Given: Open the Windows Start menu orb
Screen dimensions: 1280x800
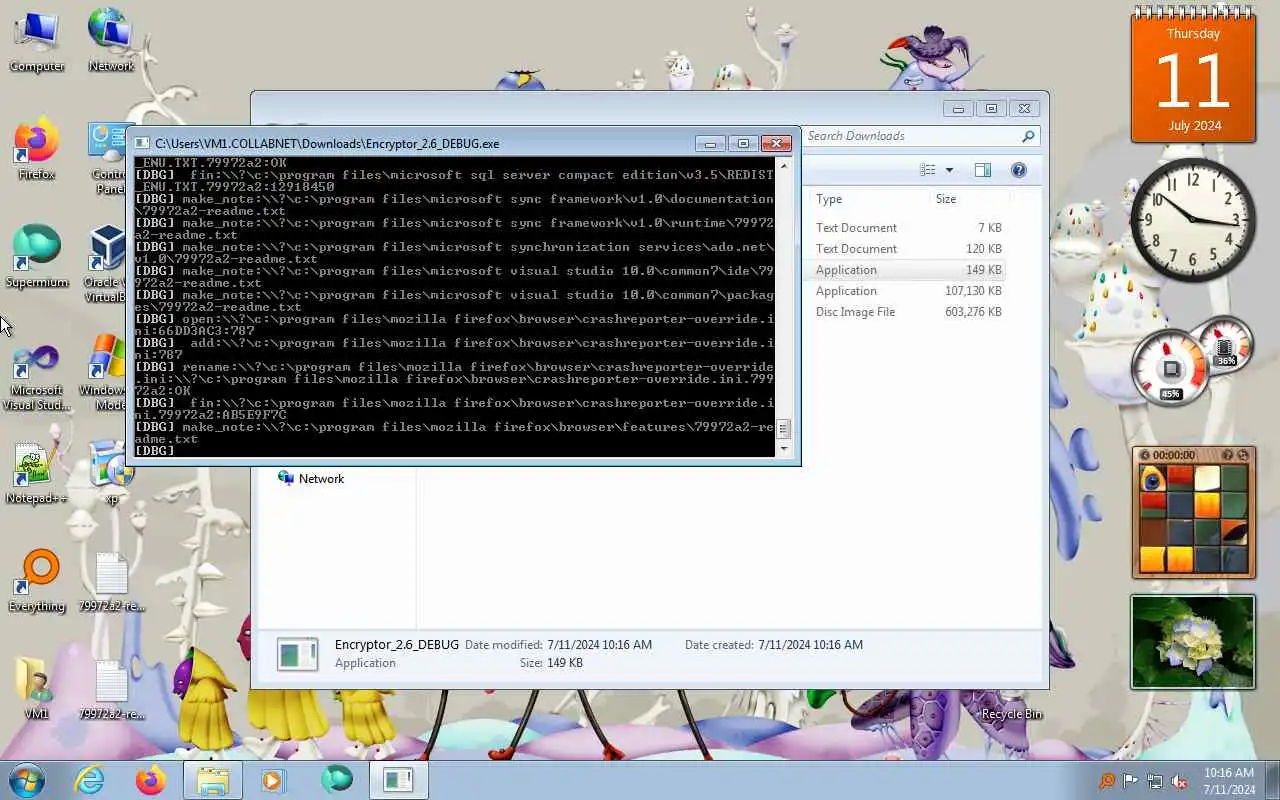Looking at the screenshot, I should tap(27, 780).
